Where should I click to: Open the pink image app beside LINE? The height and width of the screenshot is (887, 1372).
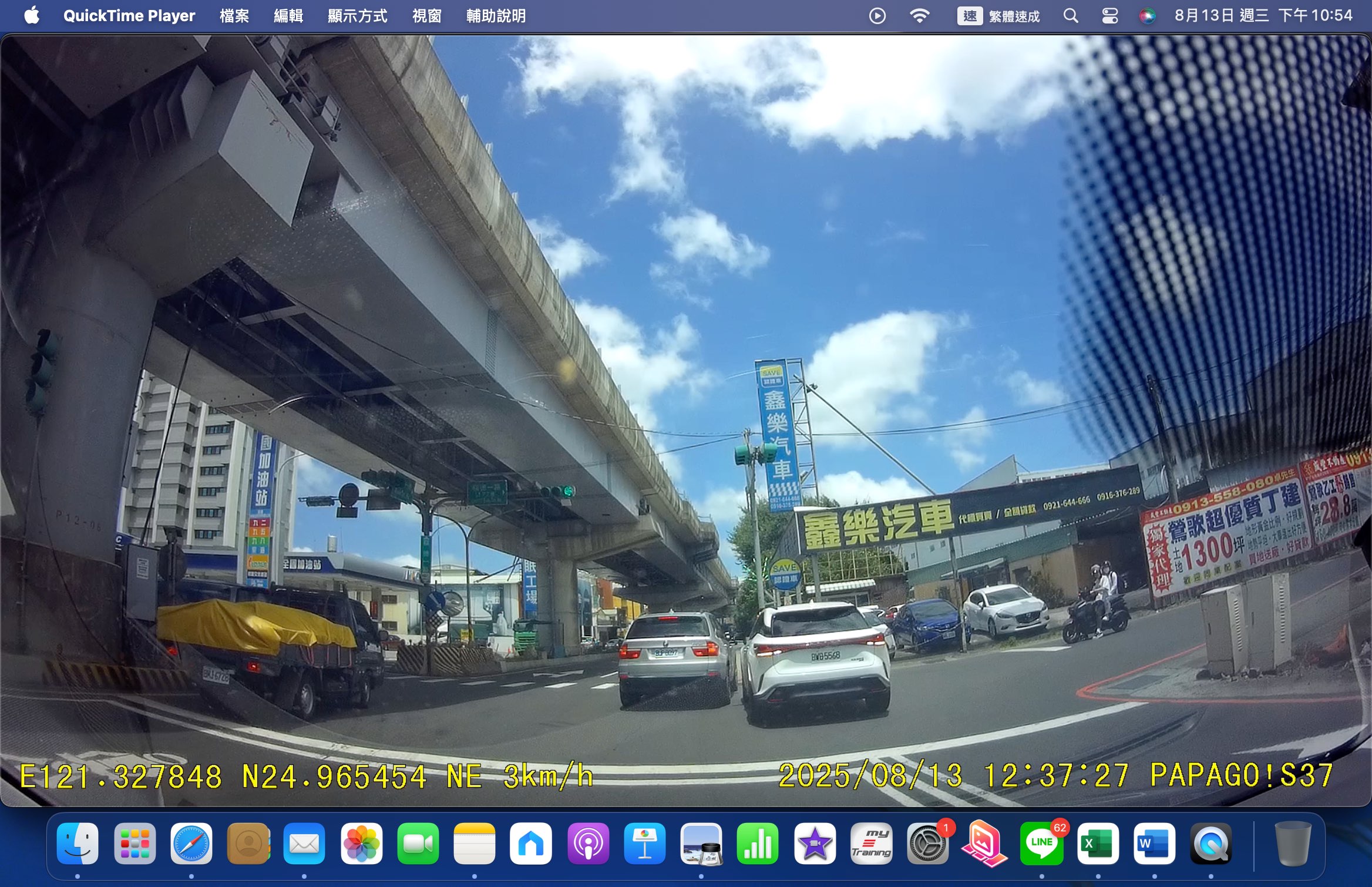pos(984,844)
